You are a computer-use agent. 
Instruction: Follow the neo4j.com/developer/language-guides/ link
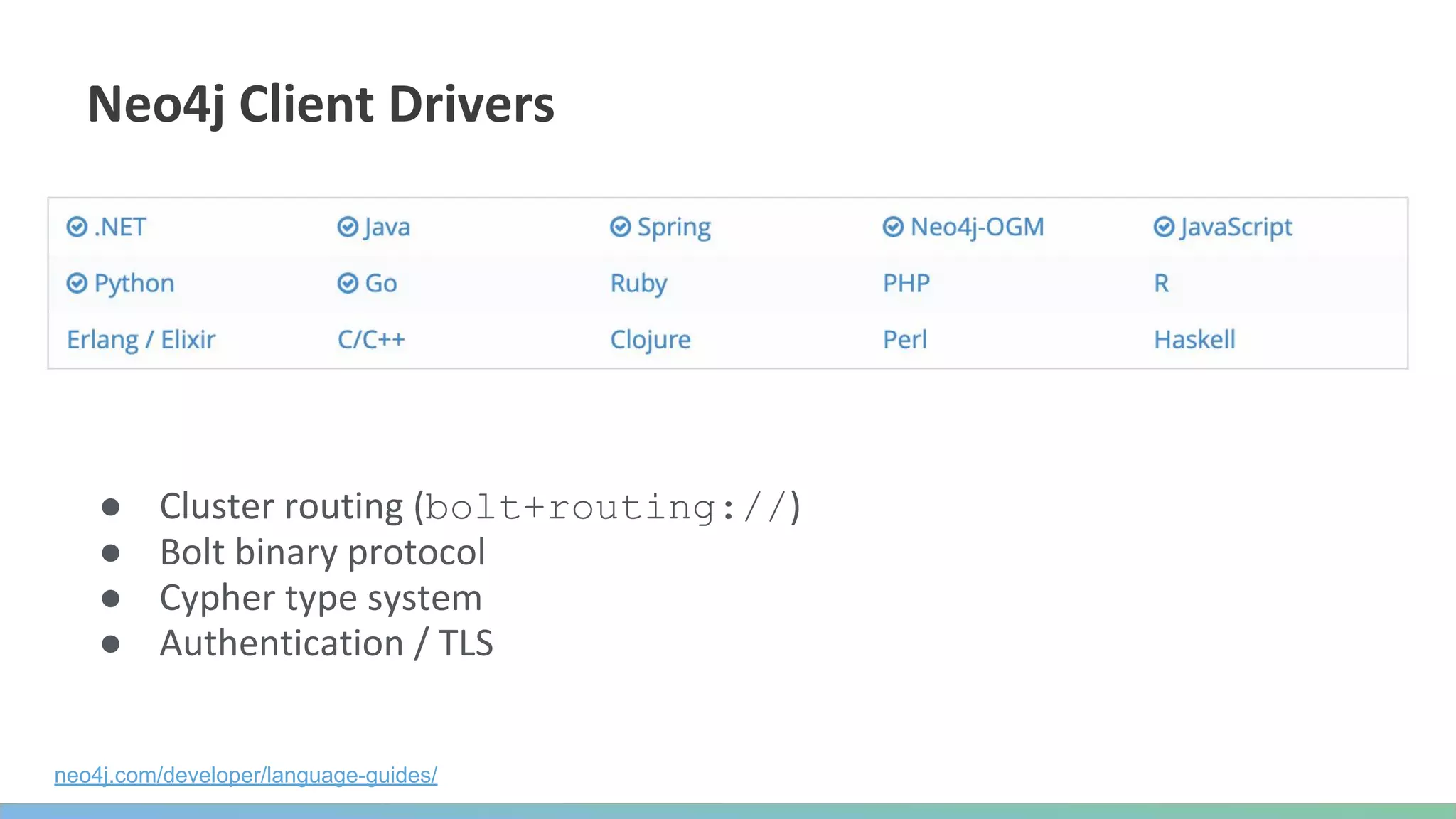(246, 775)
